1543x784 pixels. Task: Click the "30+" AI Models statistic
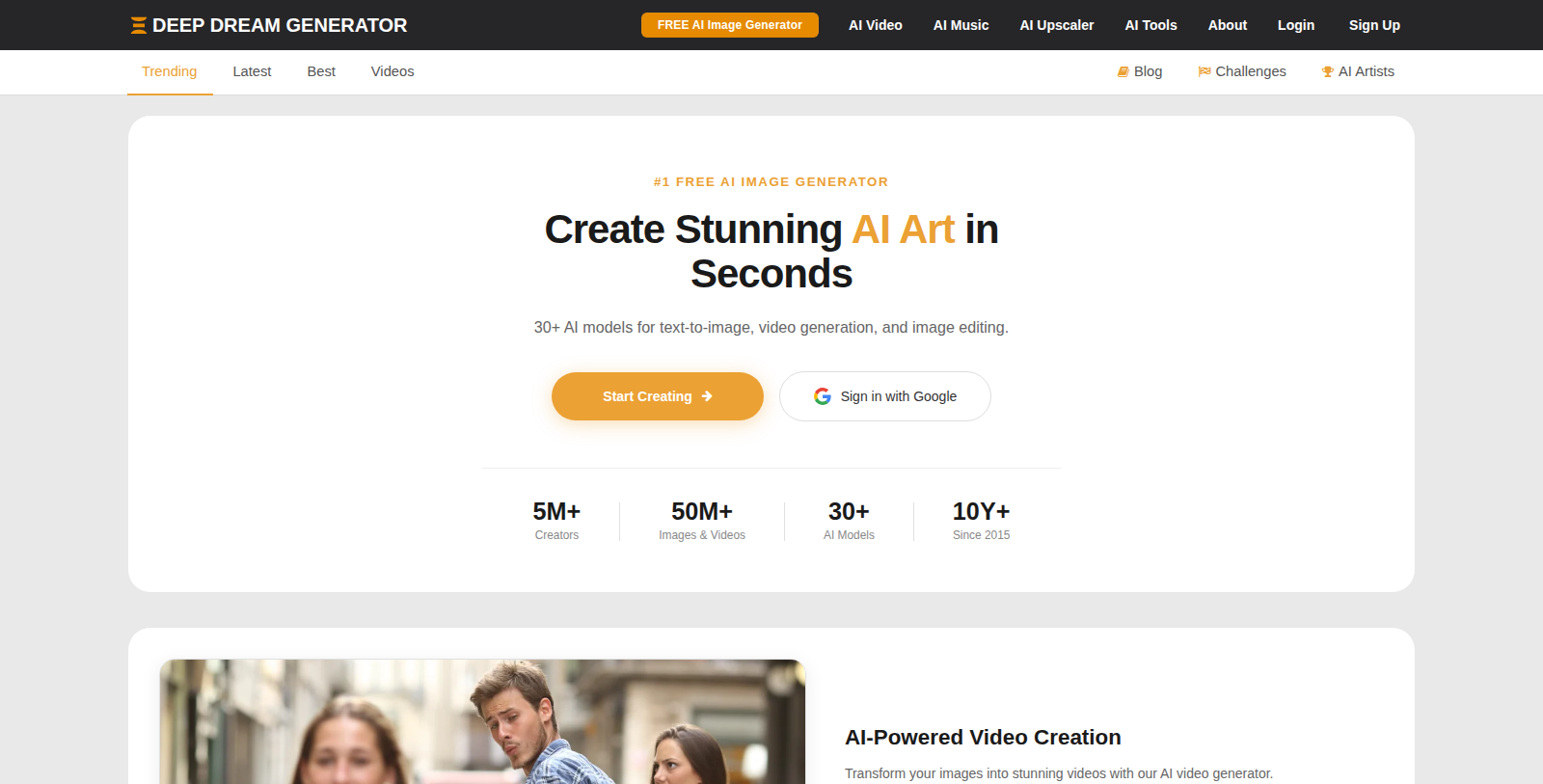click(849, 521)
